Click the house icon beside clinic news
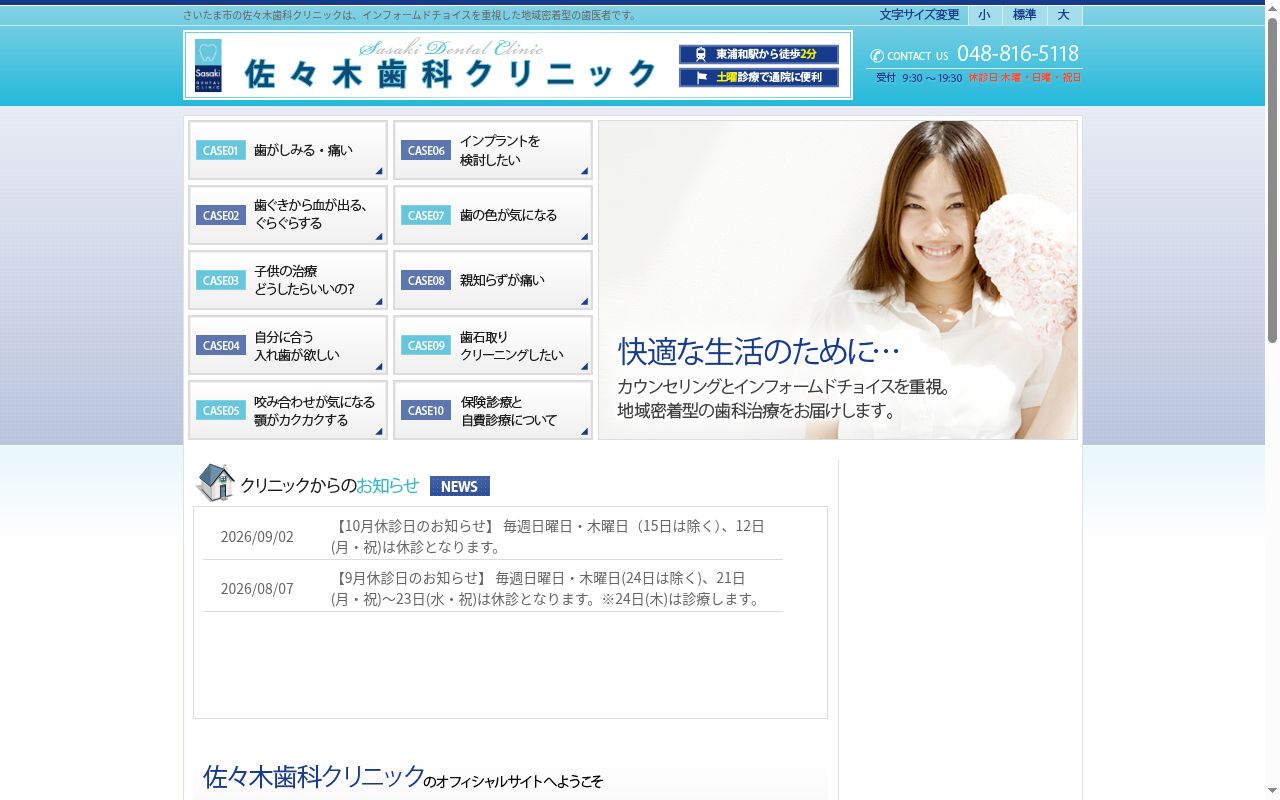 (x=215, y=482)
